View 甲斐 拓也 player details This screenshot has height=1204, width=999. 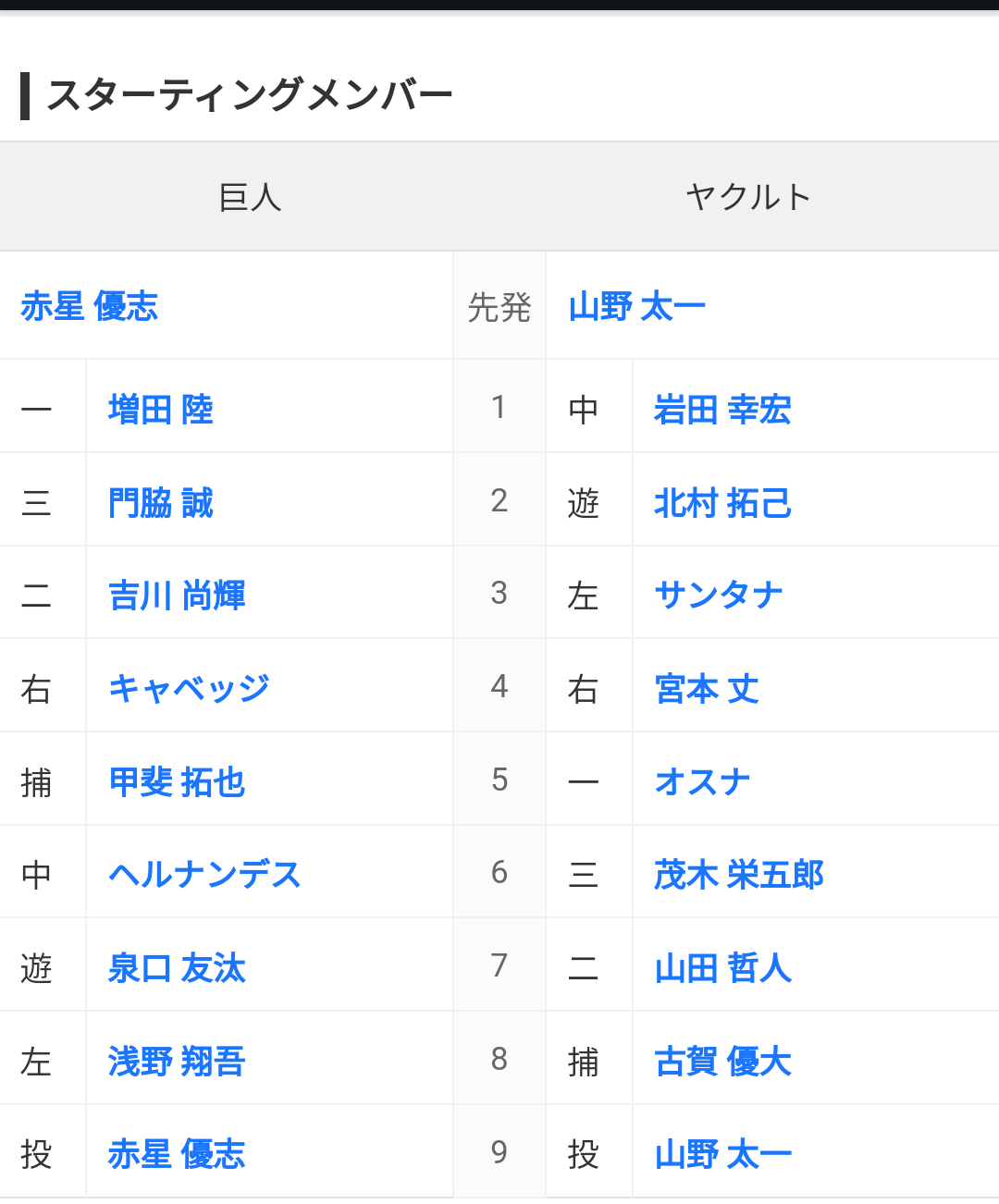pos(177,782)
